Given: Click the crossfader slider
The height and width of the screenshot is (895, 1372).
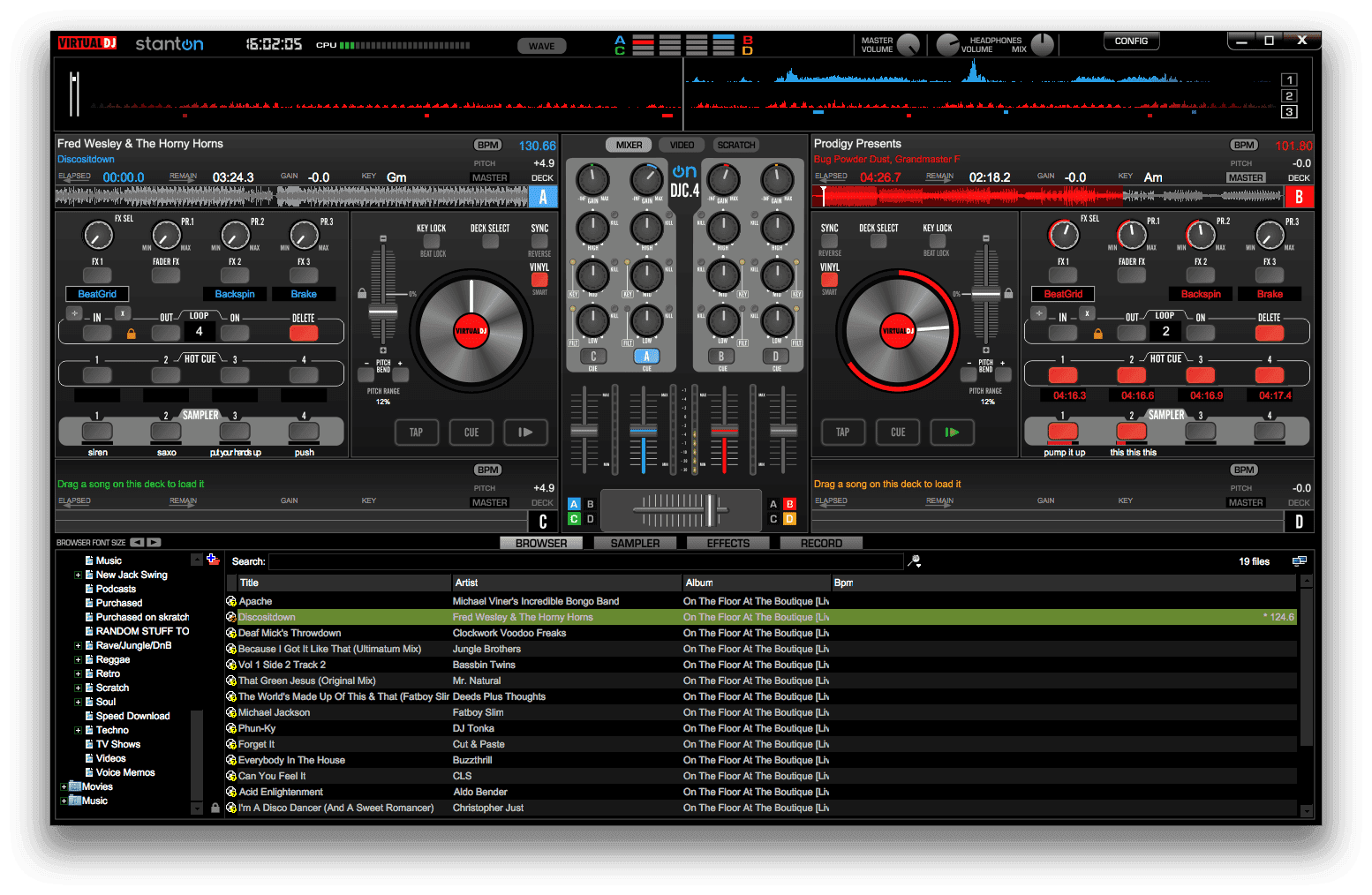Looking at the screenshot, I should click(712, 511).
